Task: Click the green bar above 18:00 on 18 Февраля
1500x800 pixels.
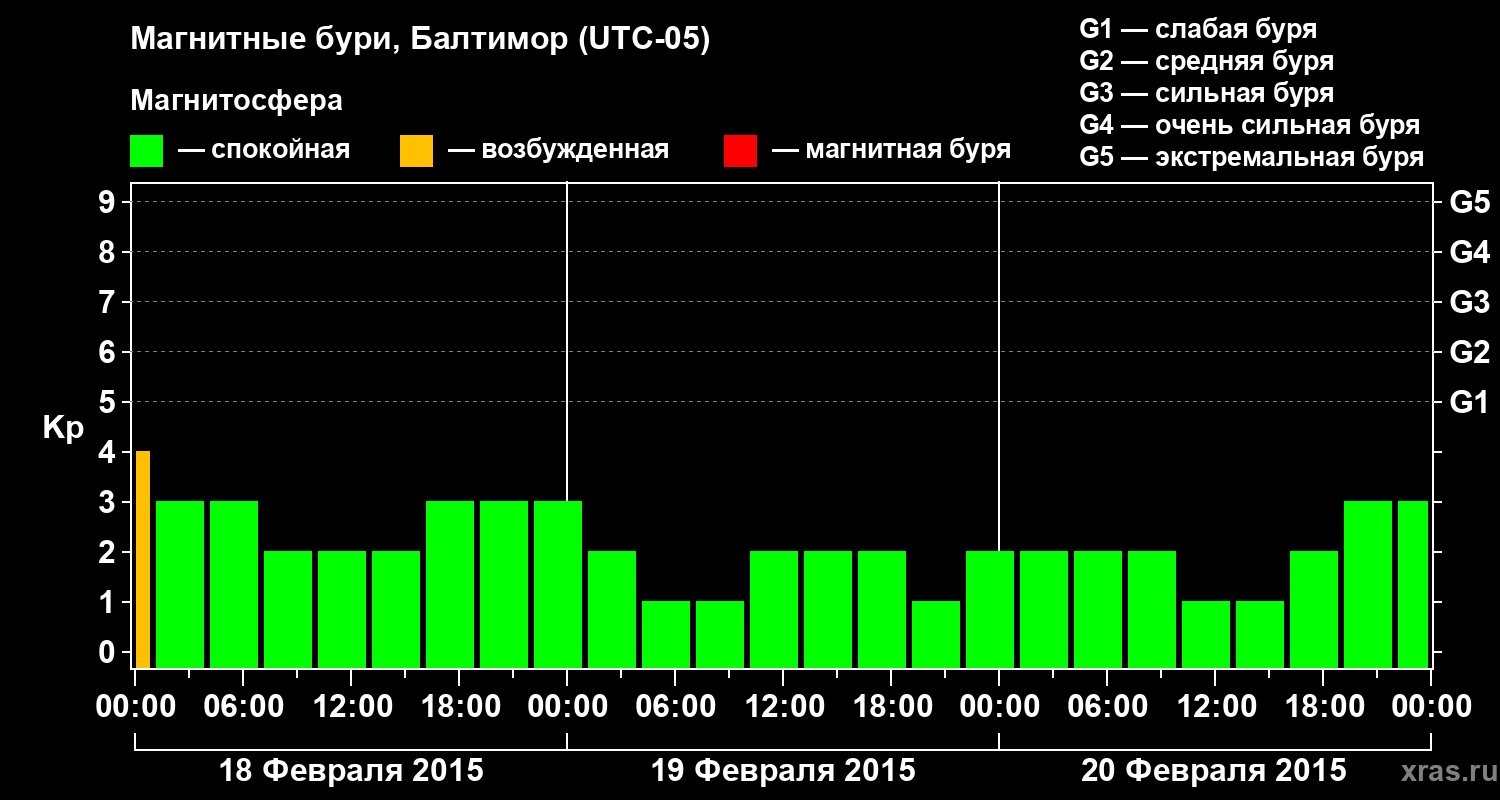Action: (x=450, y=585)
